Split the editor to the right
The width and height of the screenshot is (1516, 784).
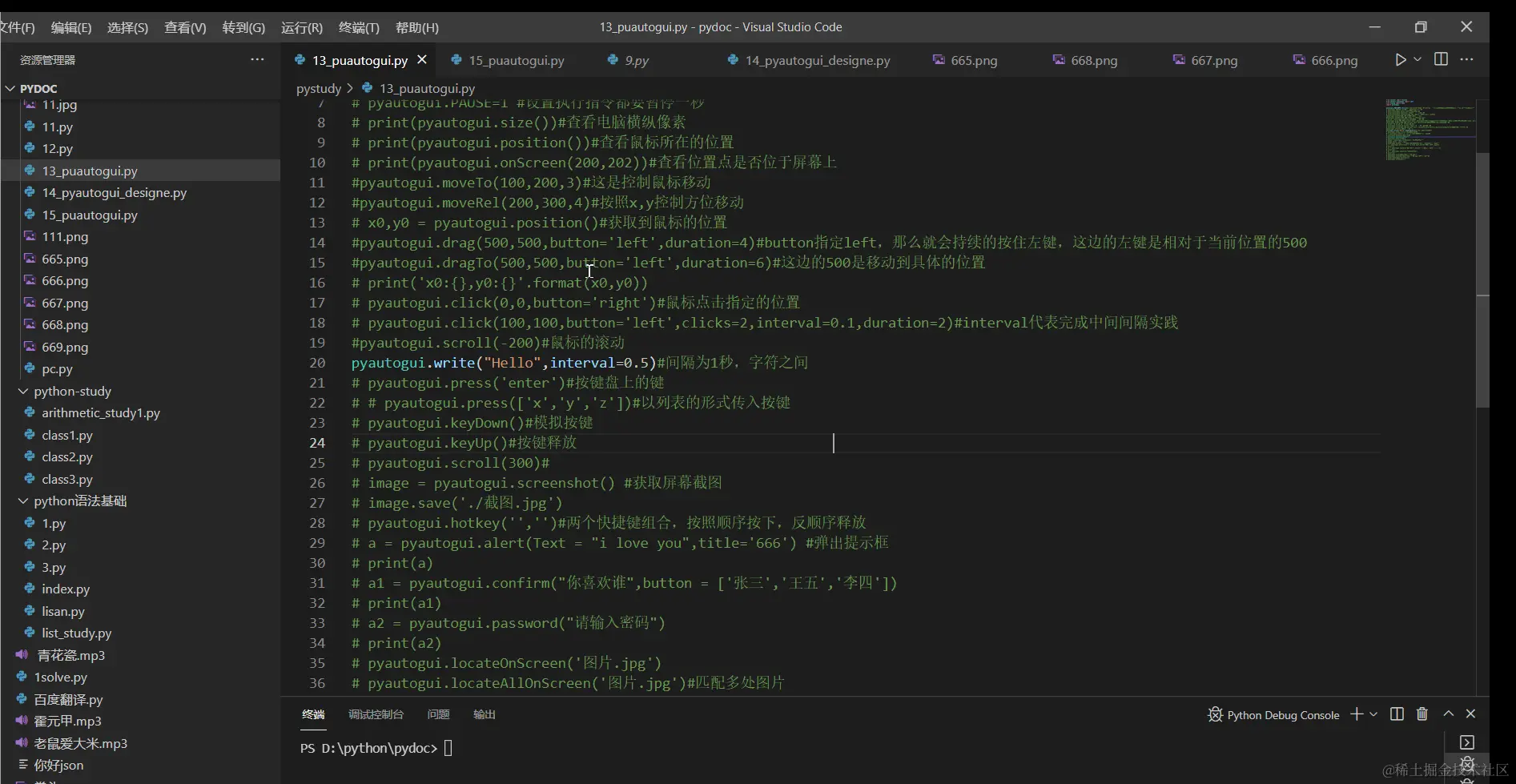[x=1441, y=59]
